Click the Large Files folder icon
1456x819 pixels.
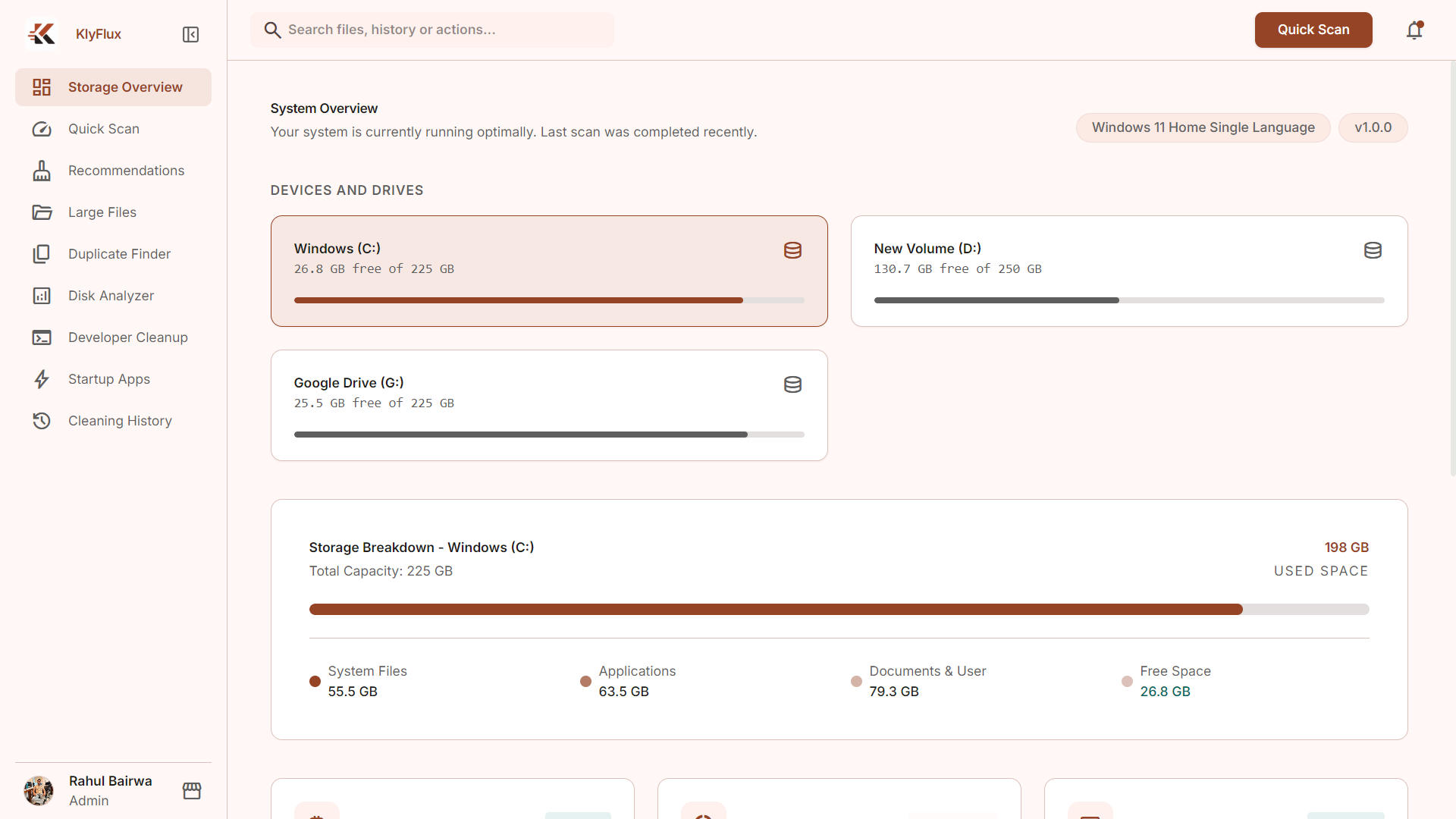pyautogui.click(x=42, y=212)
